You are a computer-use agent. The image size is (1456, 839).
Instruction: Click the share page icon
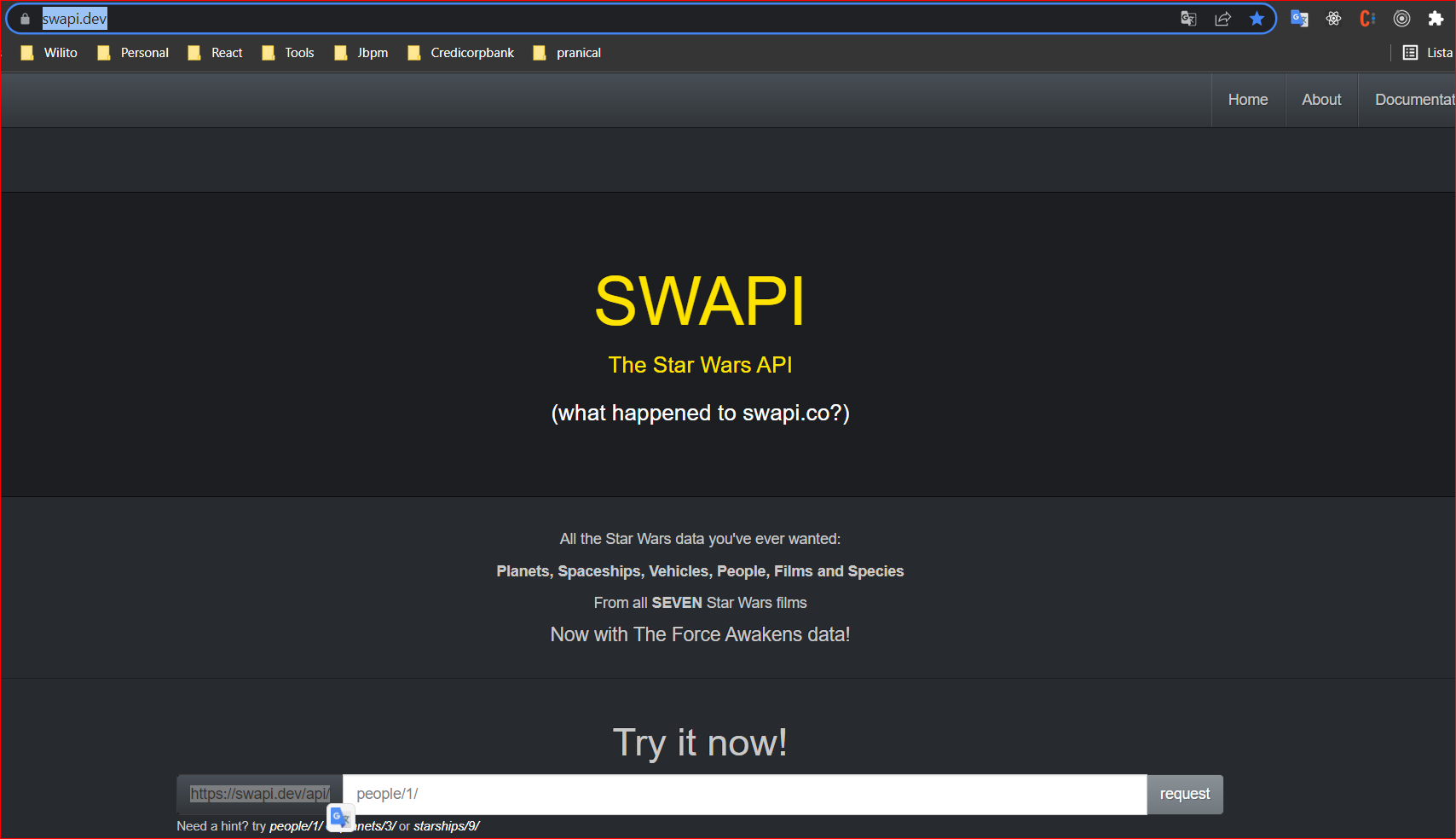[x=1222, y=19]
